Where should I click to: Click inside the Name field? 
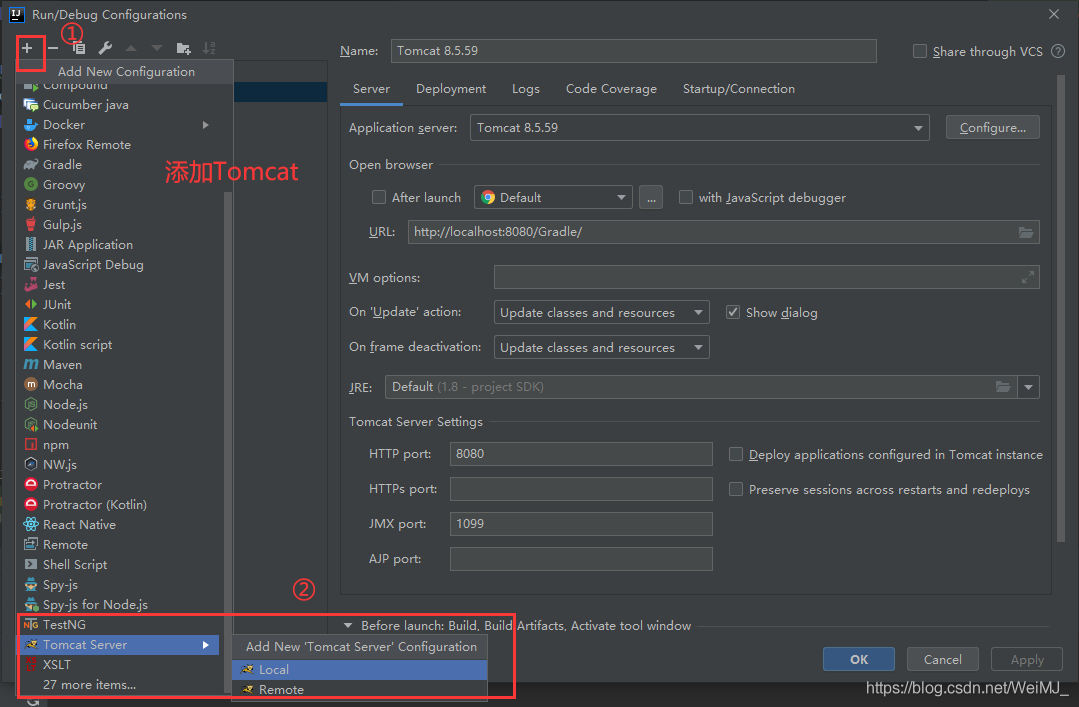coord(633,51)
